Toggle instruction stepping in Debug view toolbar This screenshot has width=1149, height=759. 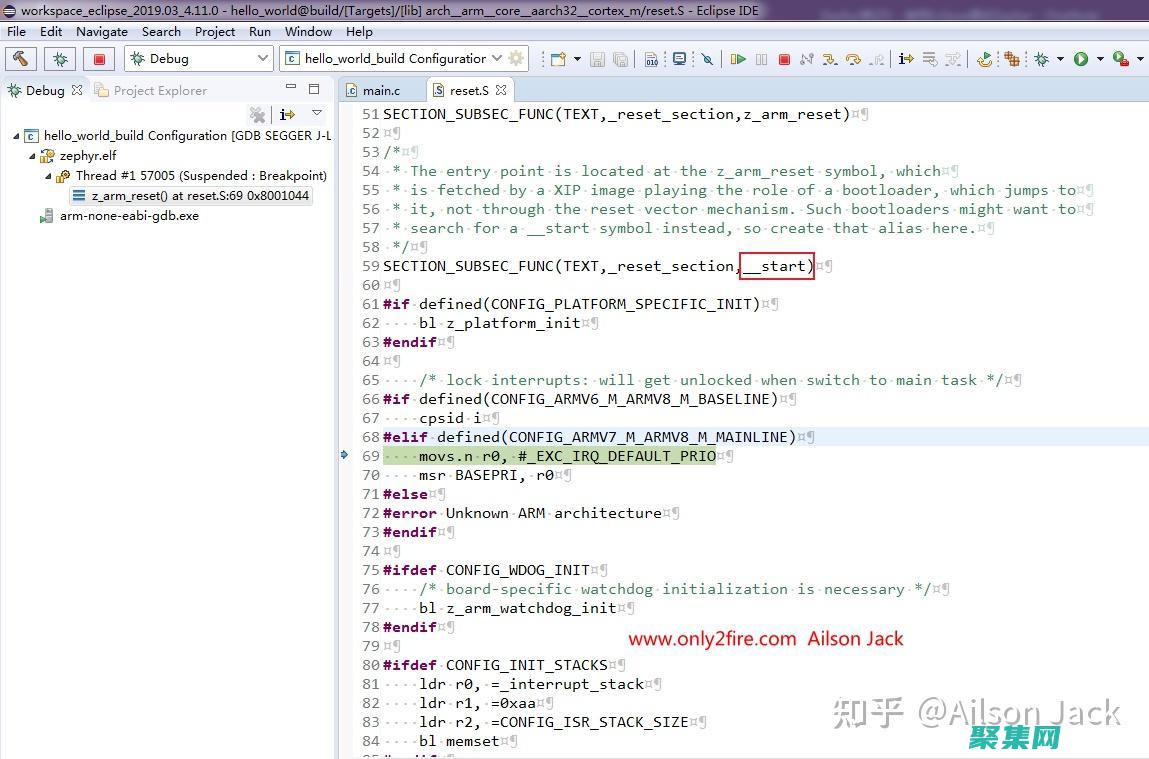coord(288,115)
